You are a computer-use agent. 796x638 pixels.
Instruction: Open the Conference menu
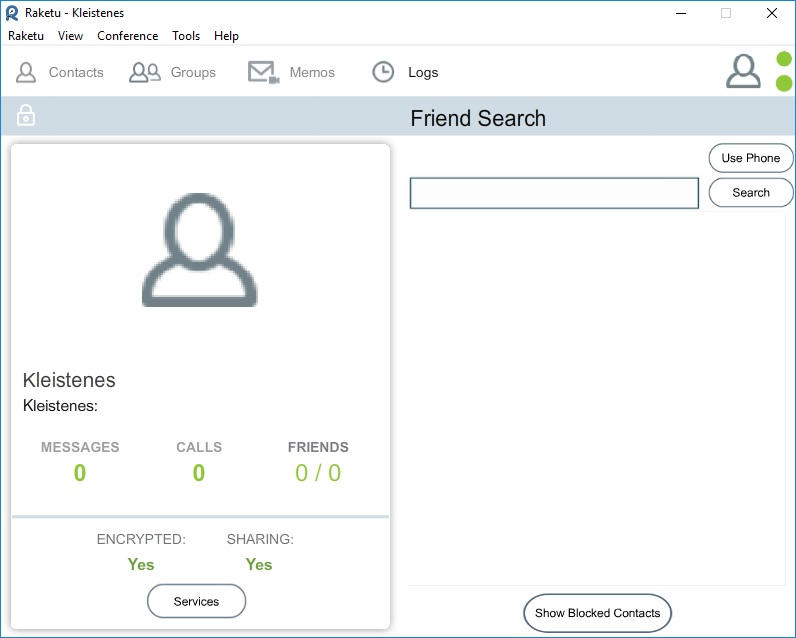click(127, 36)
